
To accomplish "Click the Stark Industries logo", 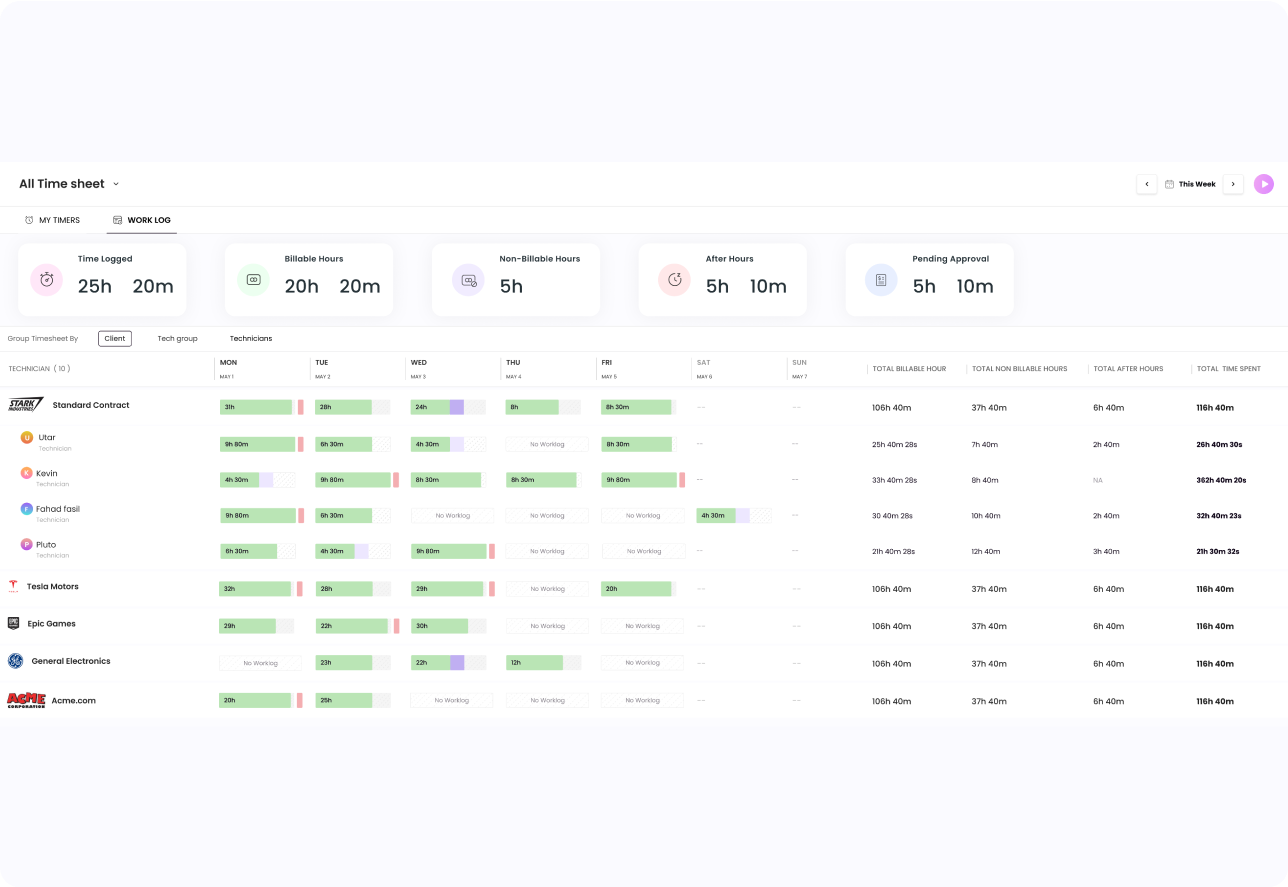I will click(24, 405).
